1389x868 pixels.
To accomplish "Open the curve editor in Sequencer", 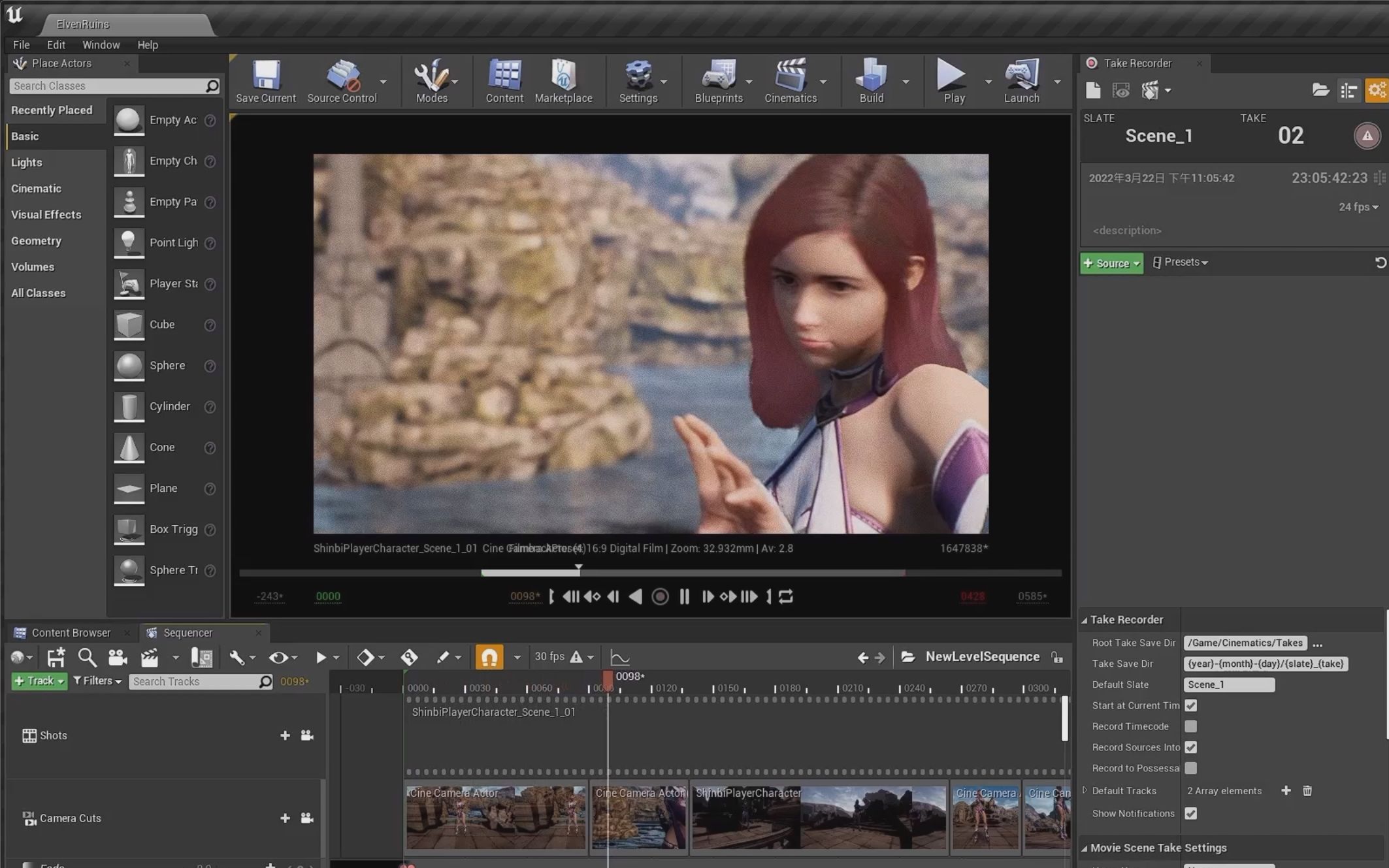I will click(619, 657).
